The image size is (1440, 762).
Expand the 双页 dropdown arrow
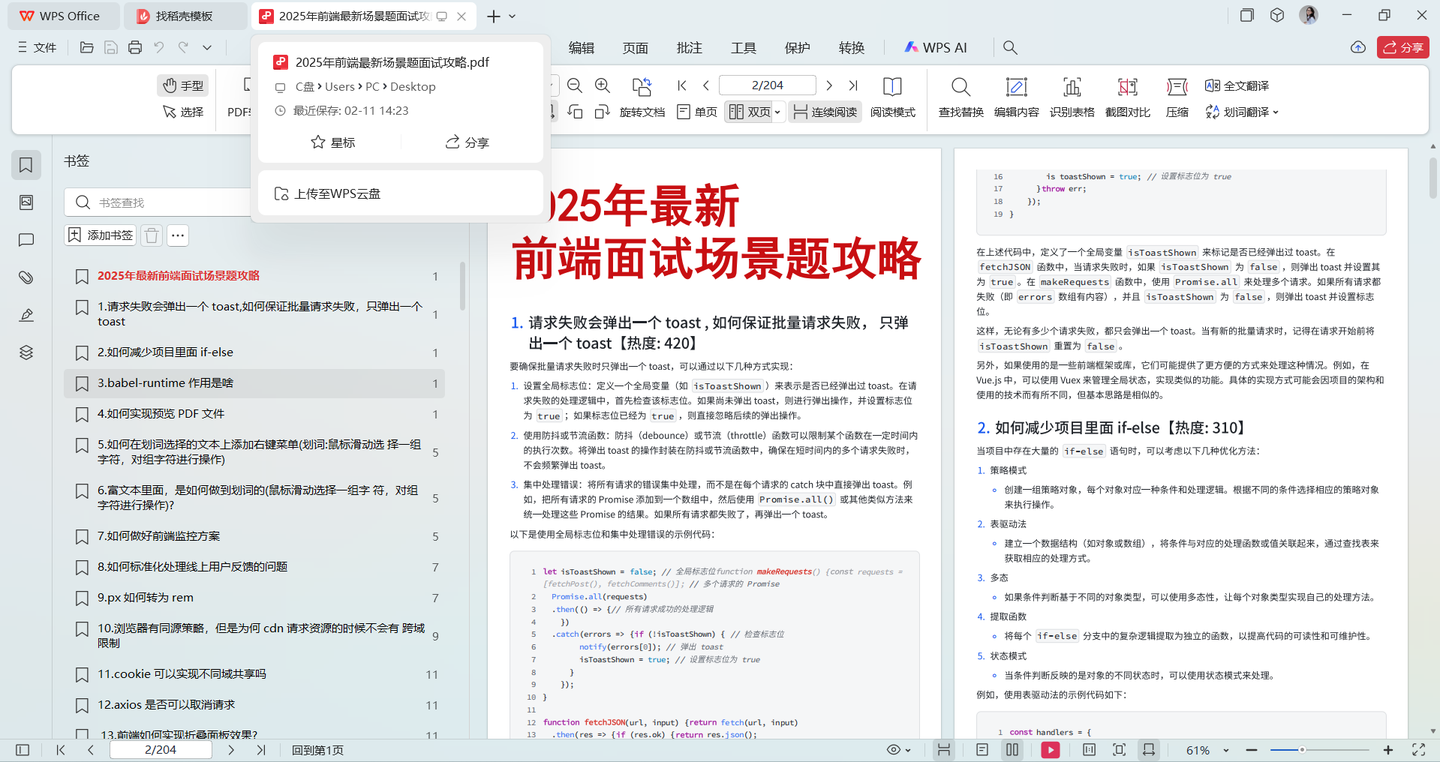click(x=777, y=113)
